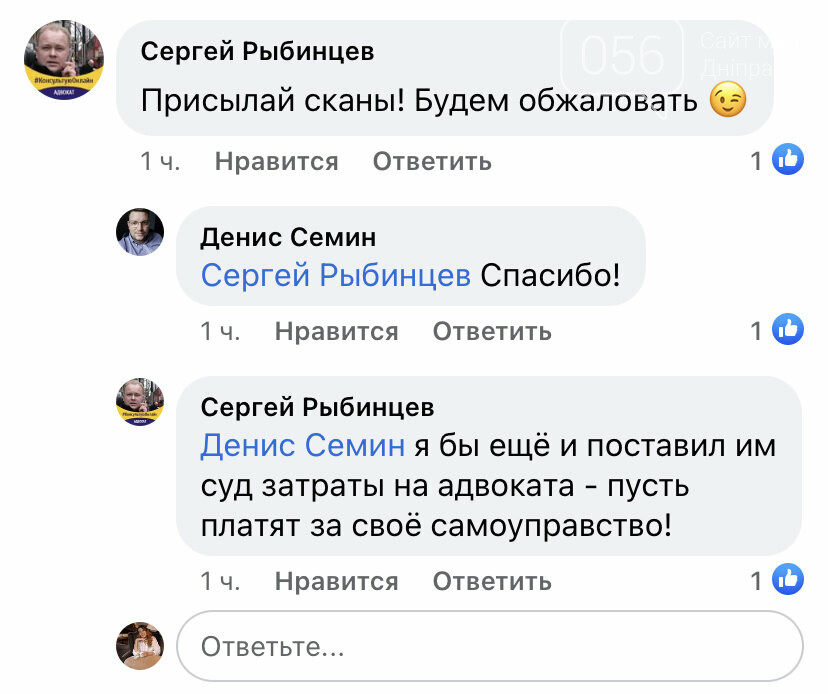Click winking emoji in first comment

coord(727,101)
